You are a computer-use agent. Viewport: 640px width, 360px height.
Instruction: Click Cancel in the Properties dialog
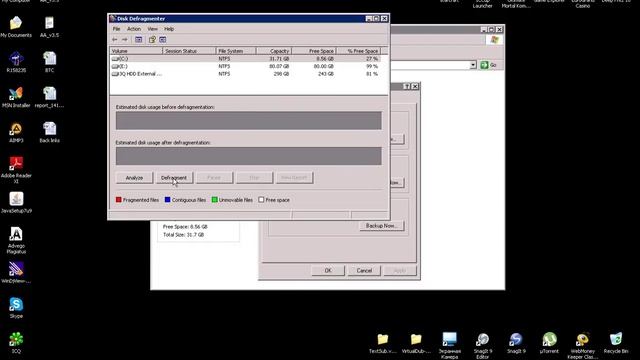click(364, 271)
